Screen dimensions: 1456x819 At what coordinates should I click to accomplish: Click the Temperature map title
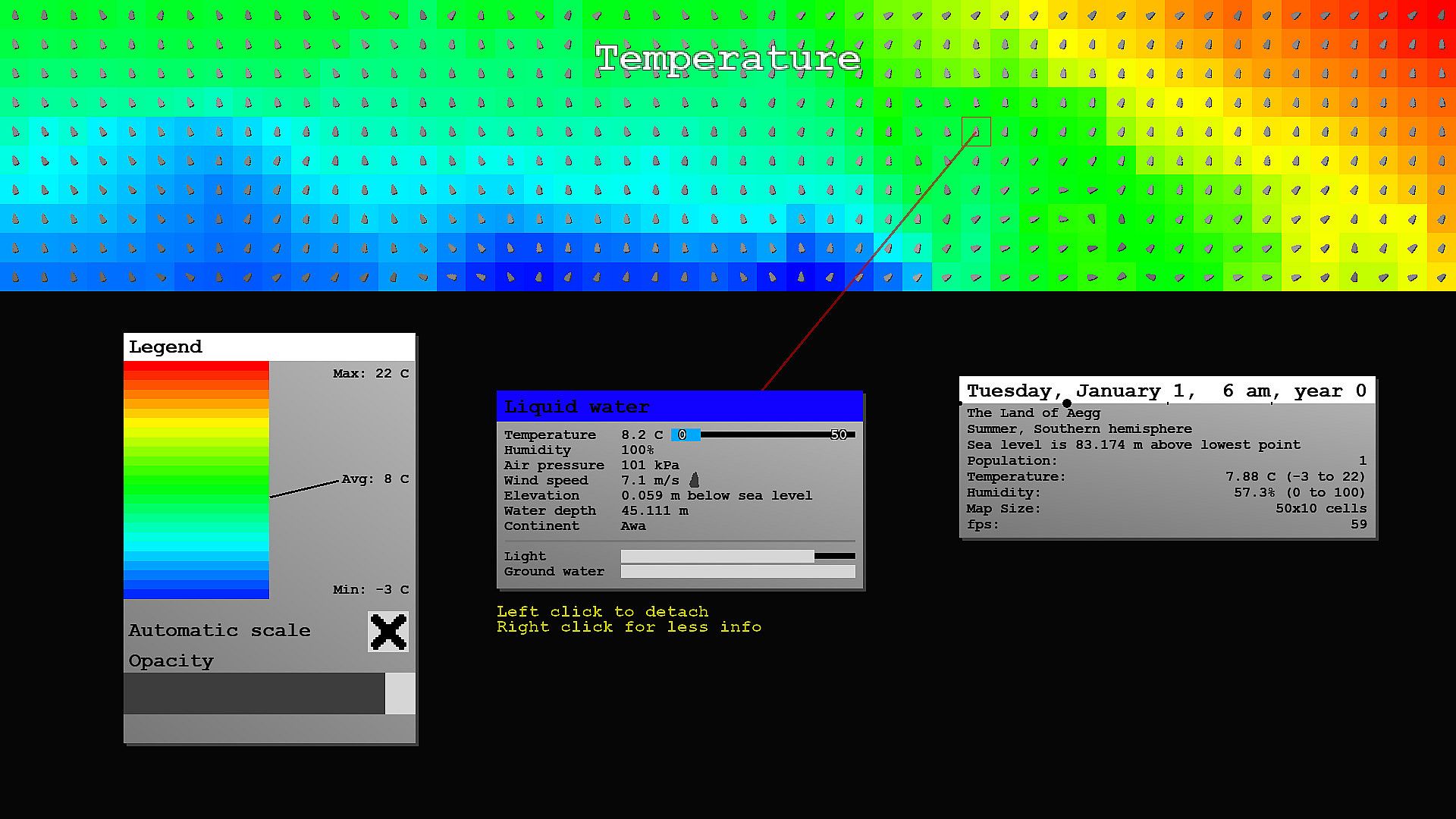[728, 58]
